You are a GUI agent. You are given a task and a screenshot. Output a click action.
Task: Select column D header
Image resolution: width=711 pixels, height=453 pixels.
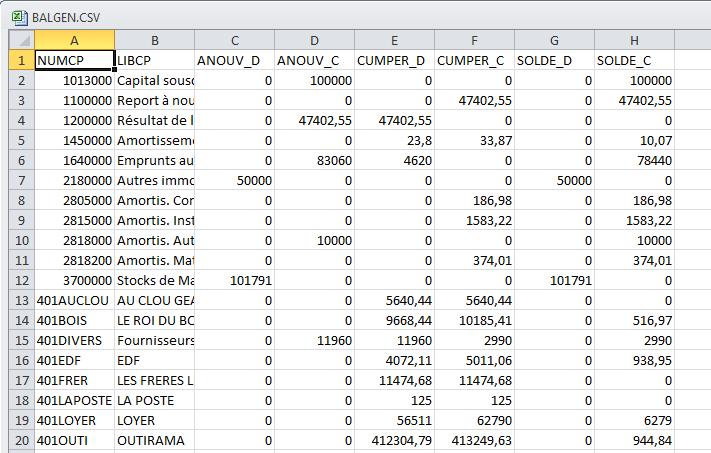click(315, 40)
